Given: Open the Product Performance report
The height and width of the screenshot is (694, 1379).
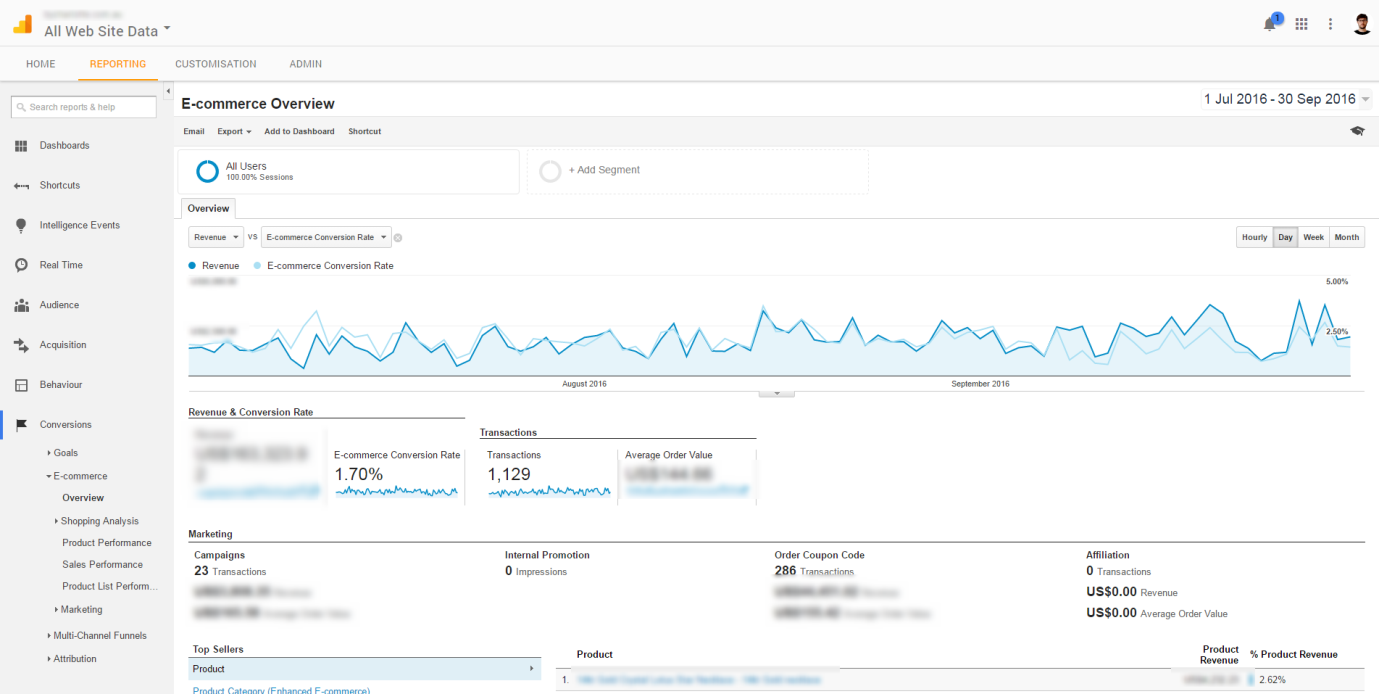Looking at the screenshot, I should pos(107,543).
